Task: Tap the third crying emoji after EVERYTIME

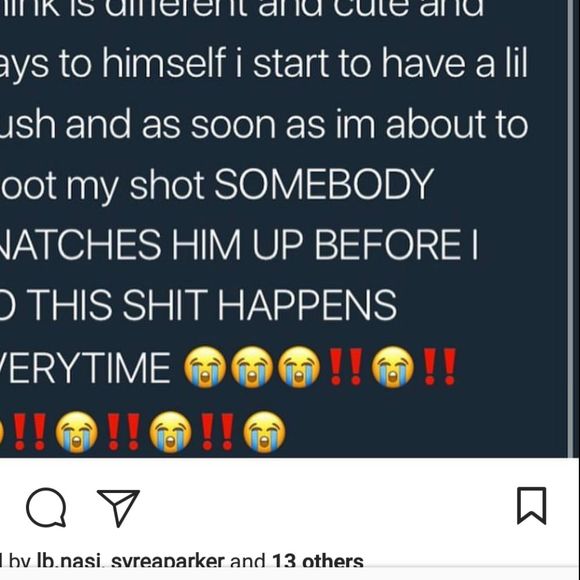Action: click(x=299, y=367)
